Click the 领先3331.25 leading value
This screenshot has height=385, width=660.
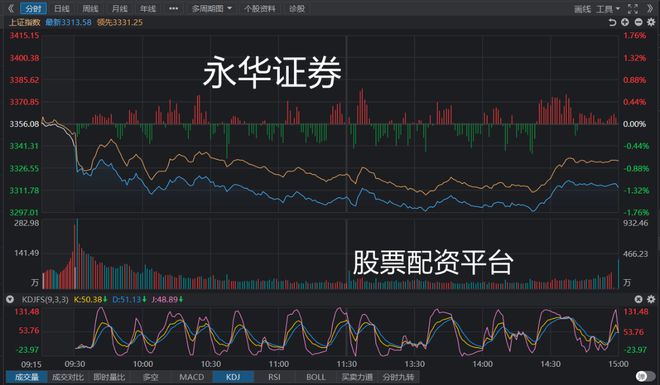(x=120, y=22)
